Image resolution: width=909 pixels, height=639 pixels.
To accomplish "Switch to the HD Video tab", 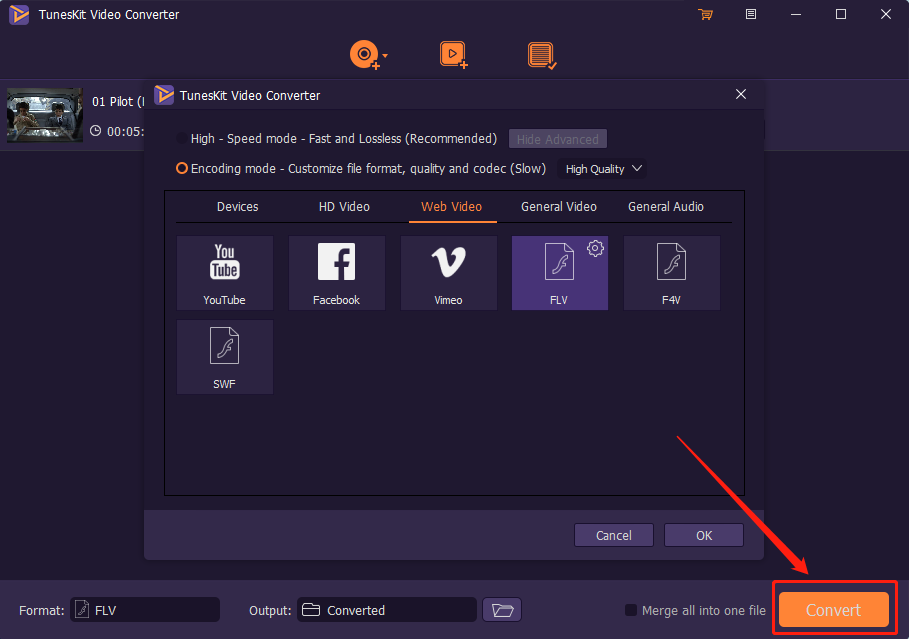I will click(x=344, y=206).
